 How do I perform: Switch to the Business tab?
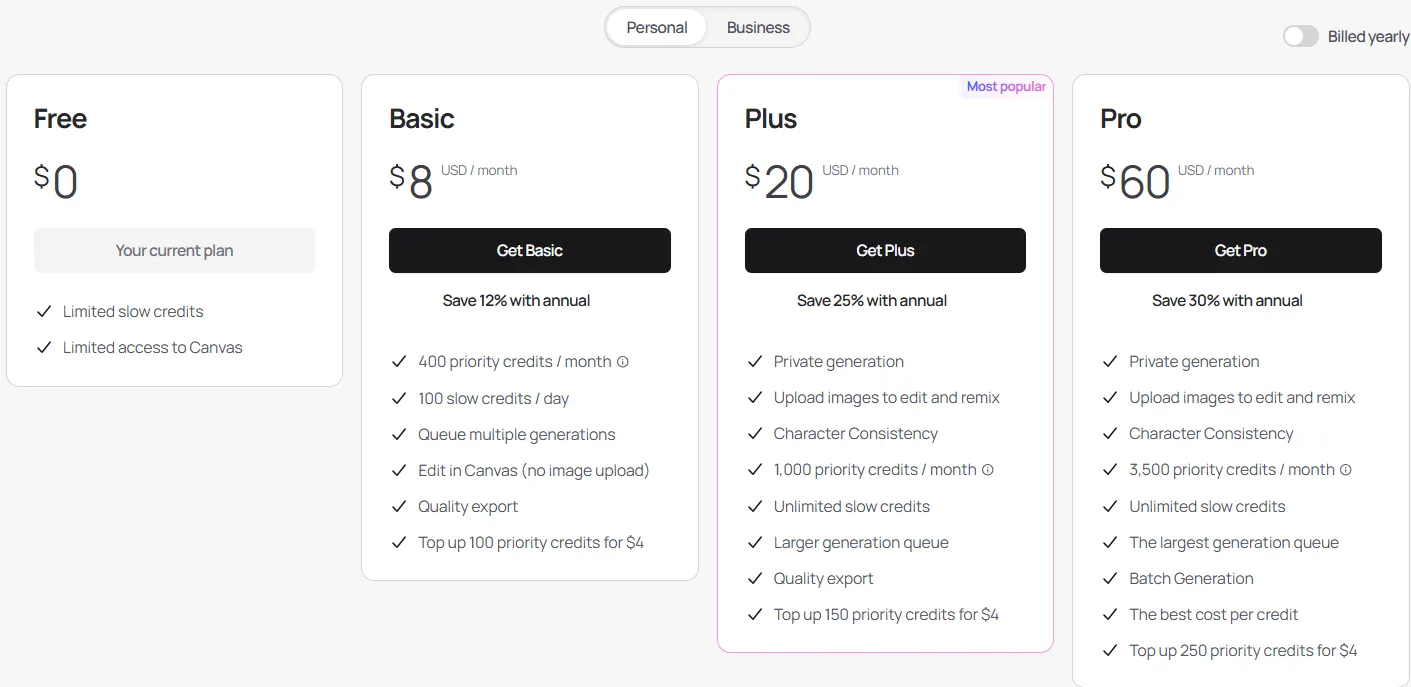(758, 28)
